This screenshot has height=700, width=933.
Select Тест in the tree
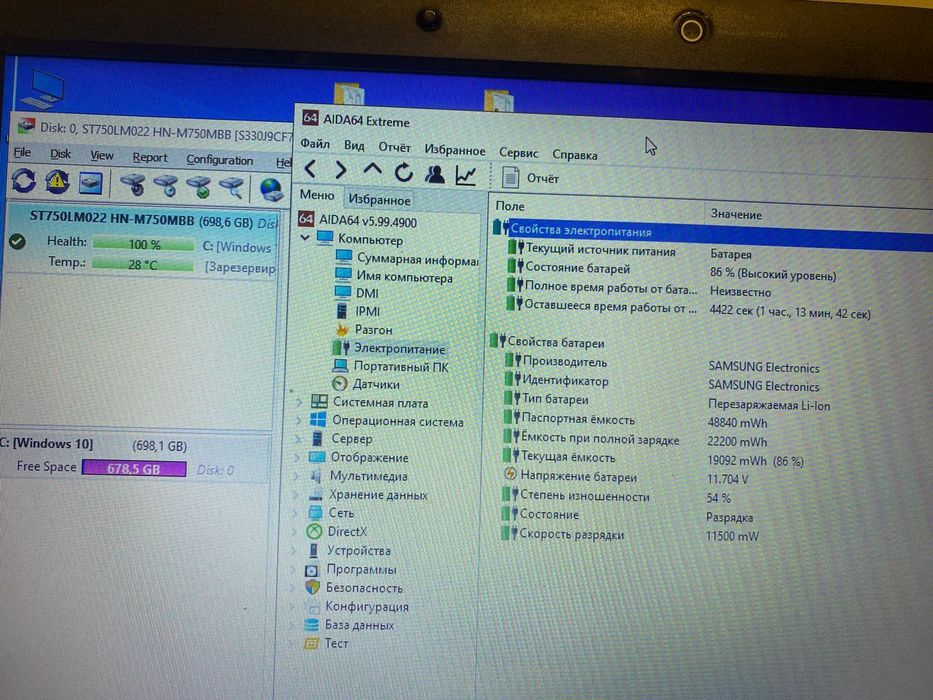325,643
